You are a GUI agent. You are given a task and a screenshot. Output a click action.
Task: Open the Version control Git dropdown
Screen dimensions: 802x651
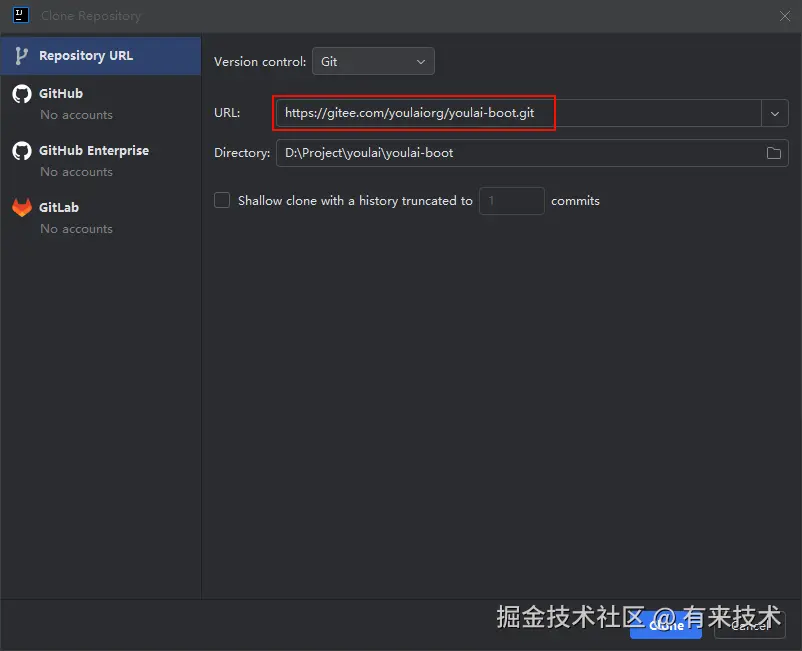373,61
